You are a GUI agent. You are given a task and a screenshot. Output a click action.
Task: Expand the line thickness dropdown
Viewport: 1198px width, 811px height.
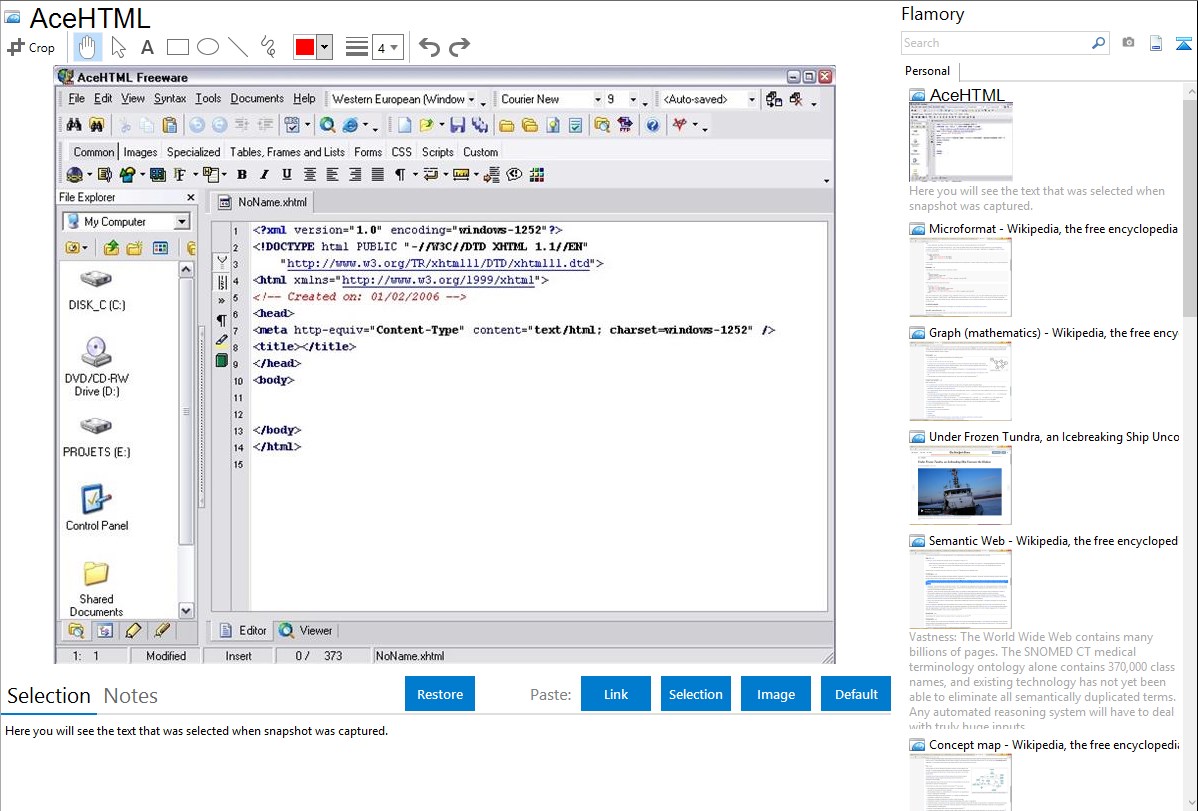coord(388,47)
